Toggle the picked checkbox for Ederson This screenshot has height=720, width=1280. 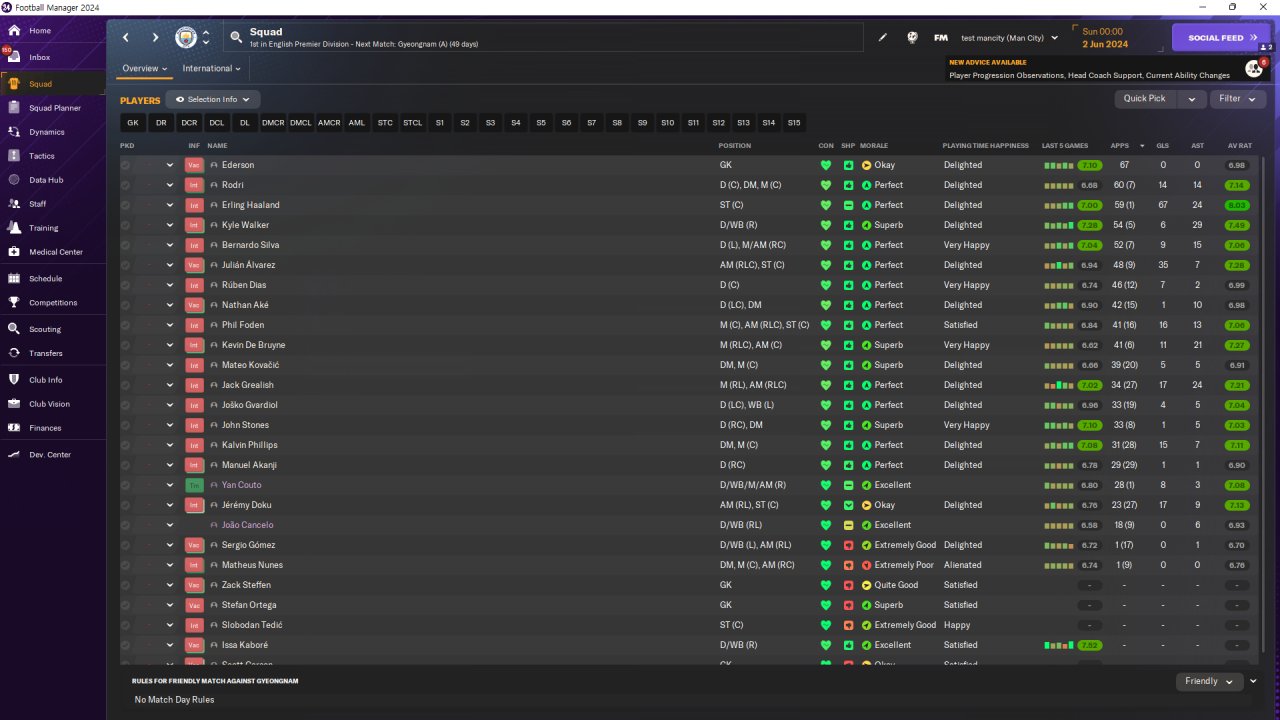pyautogui.click(x=125, y=165)
